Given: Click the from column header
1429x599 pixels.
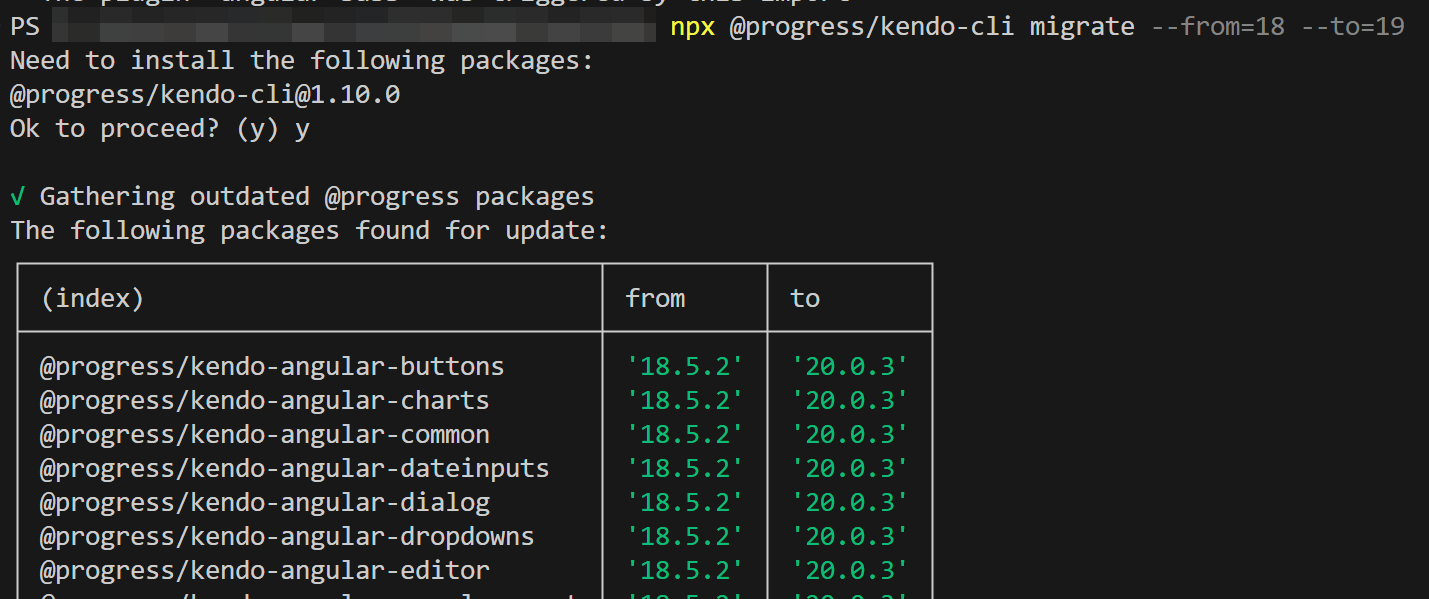Looking at the screenshot, I should click(x=655, y=298).
